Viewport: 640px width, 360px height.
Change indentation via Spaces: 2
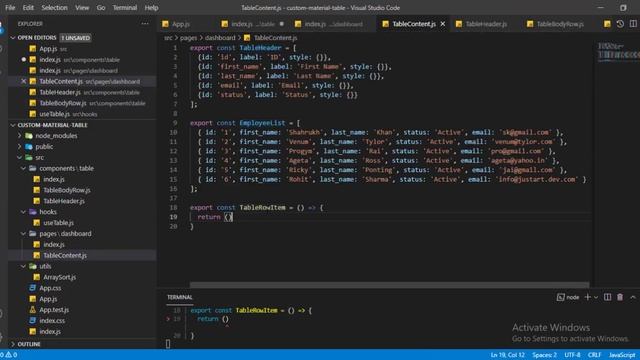pos(544,355)
